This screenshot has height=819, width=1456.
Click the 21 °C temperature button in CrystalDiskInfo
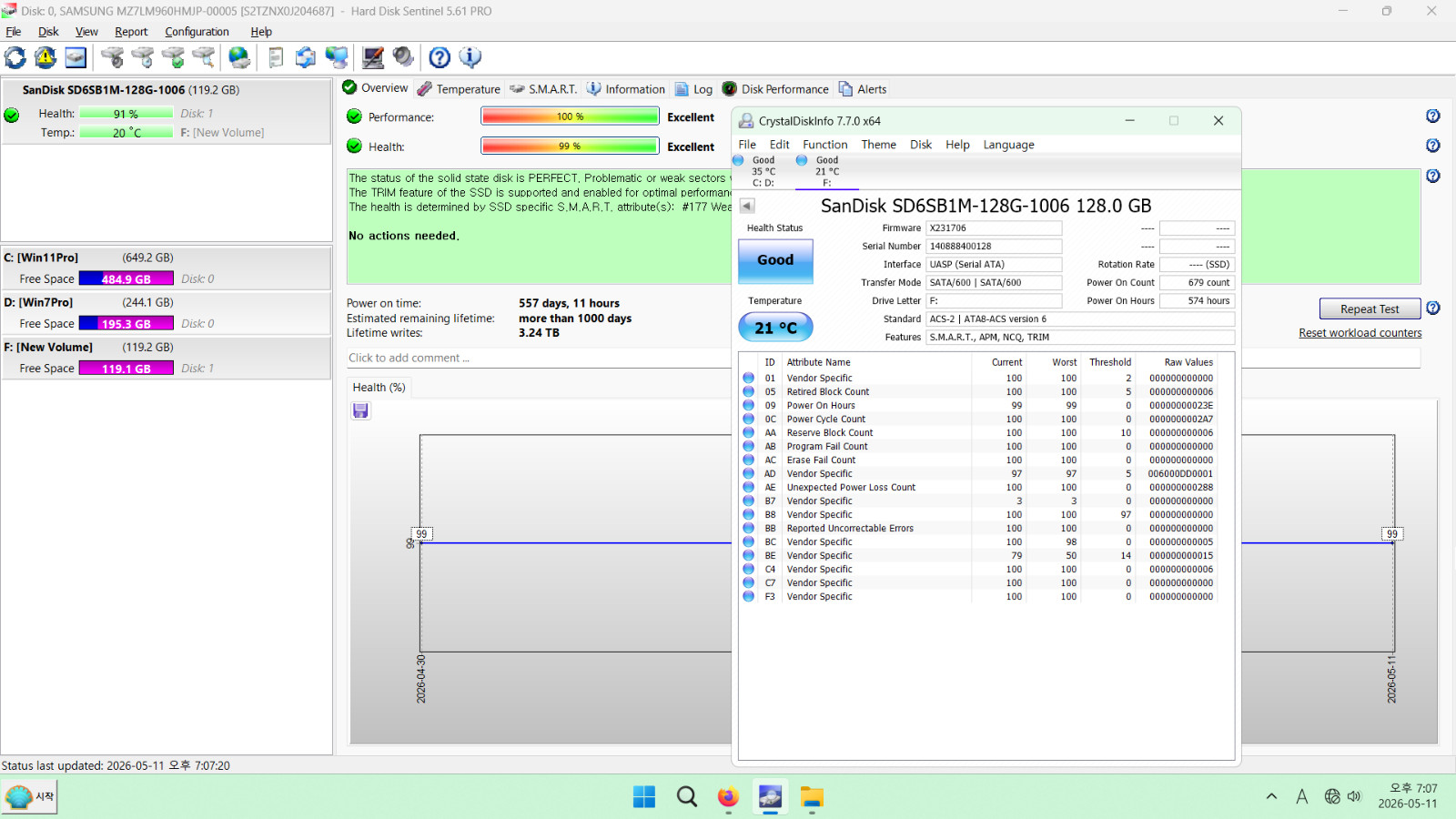coord(775,328)
